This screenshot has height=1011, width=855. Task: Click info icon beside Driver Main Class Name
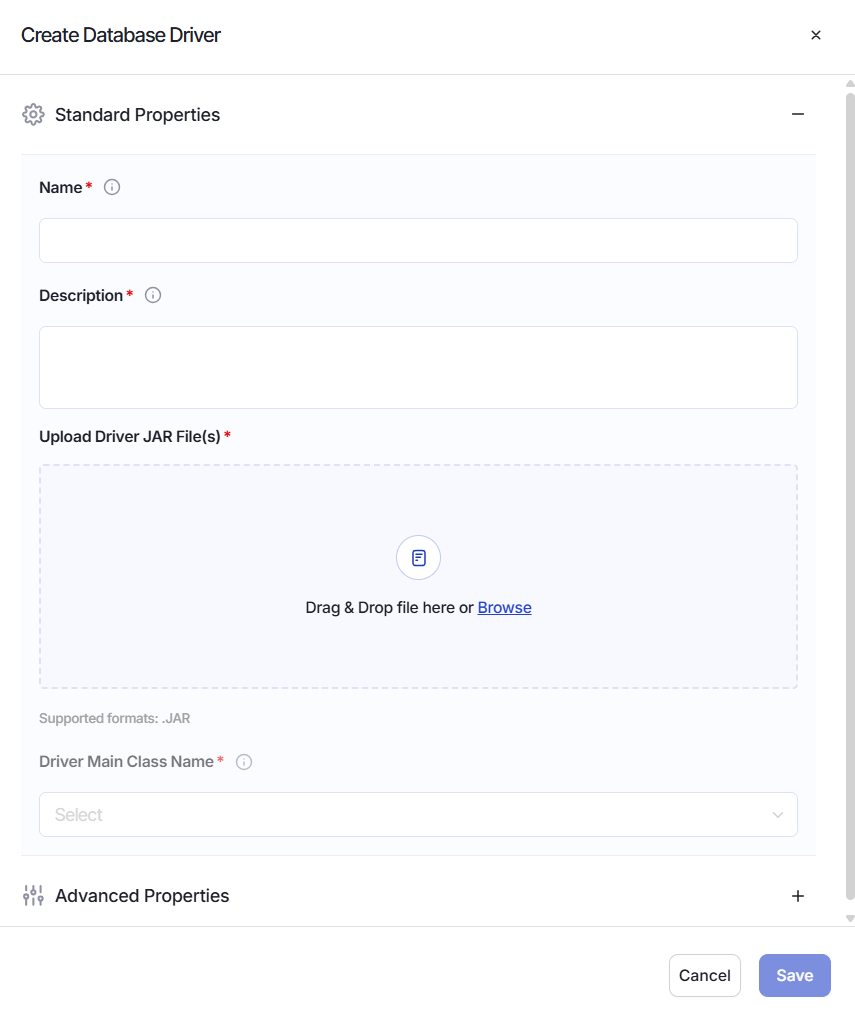pos(244,762)
